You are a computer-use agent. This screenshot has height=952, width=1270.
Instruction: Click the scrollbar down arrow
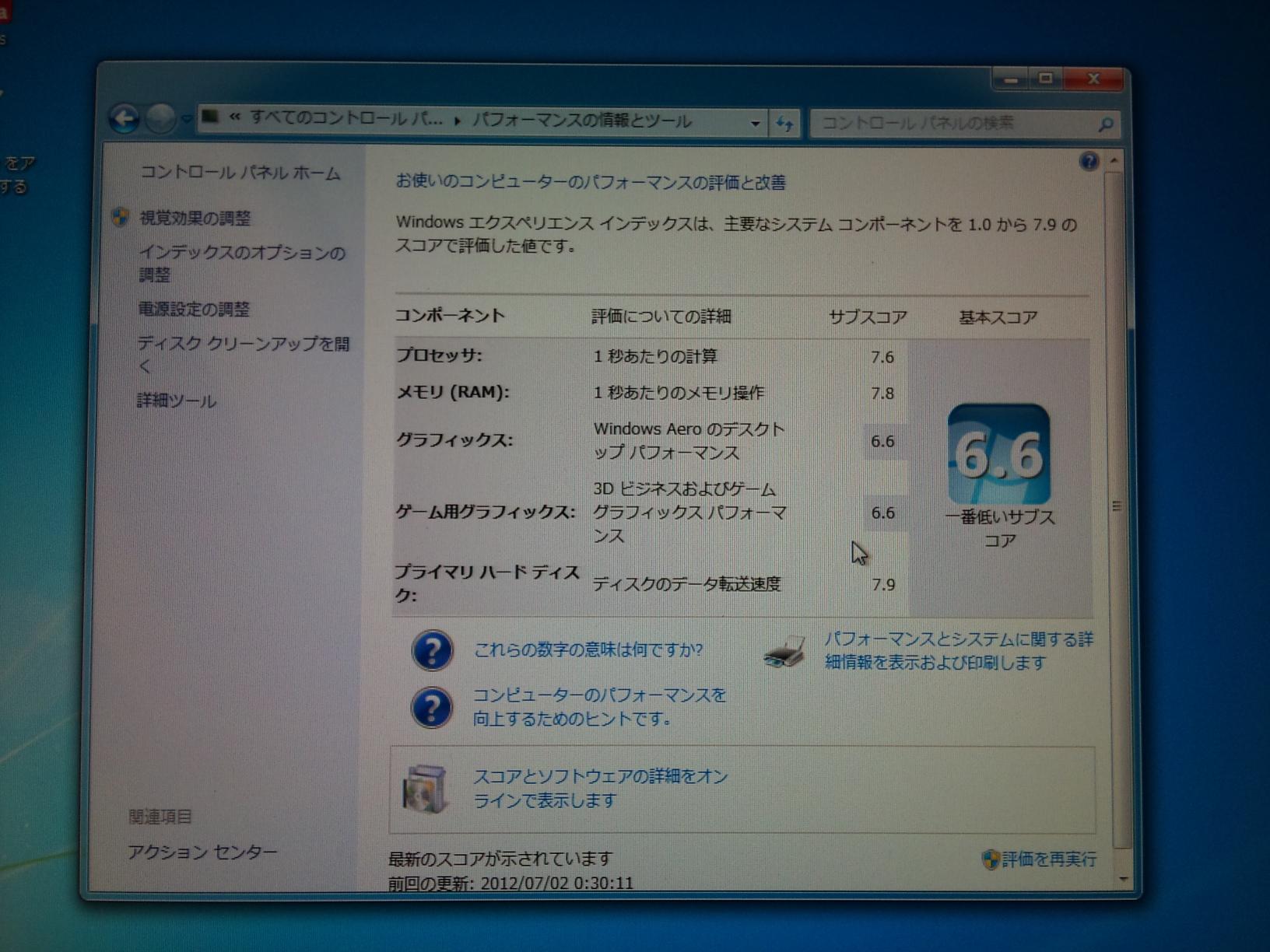click(1122, 879)
